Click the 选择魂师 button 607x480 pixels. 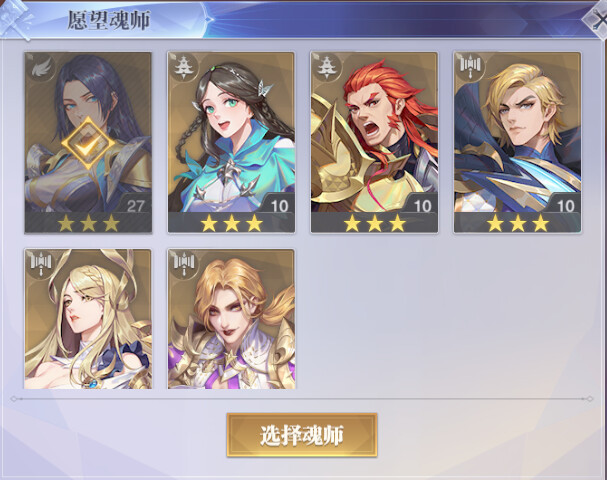[302, 435]
